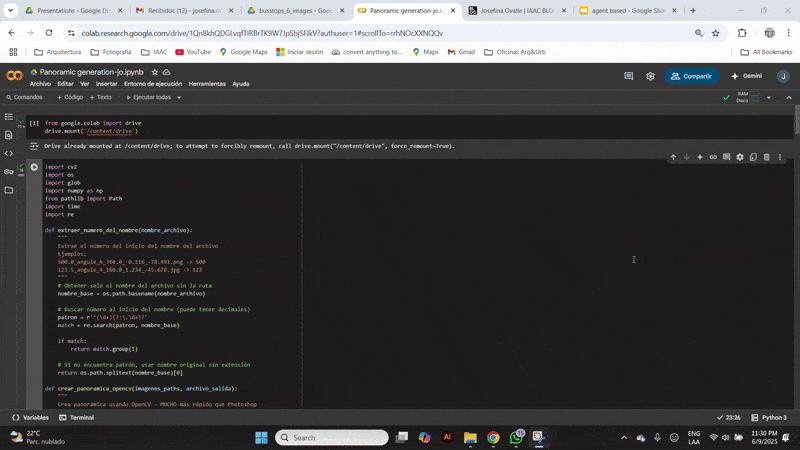This screenshot has width=800, height=450.
Task: Open the Google Maps bookmark
Action: coord(243,52)
